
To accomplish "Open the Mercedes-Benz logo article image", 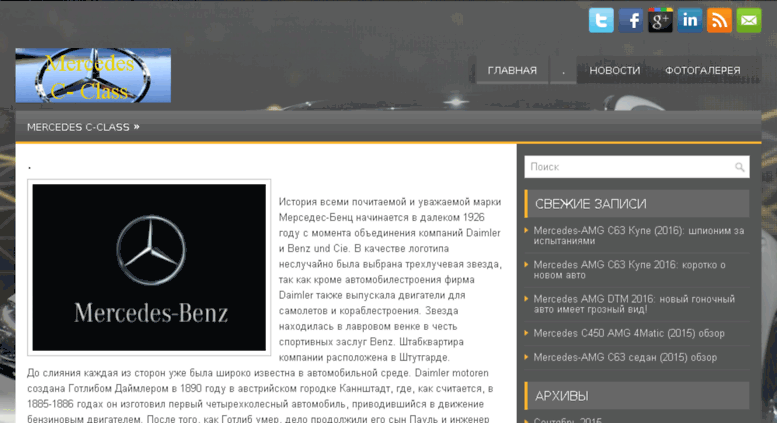I will coord(149,267).
